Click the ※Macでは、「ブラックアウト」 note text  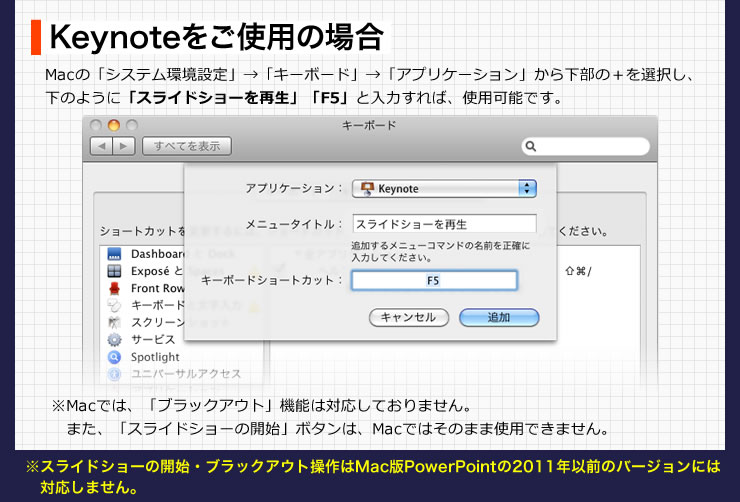(261, 406)
